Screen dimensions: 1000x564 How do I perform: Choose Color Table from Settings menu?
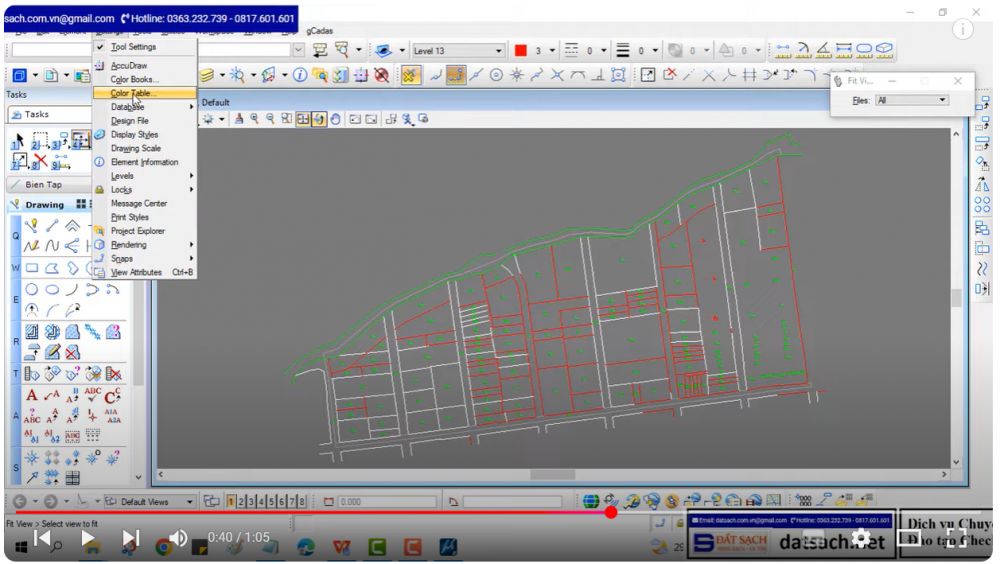click(x=133, y=93)
